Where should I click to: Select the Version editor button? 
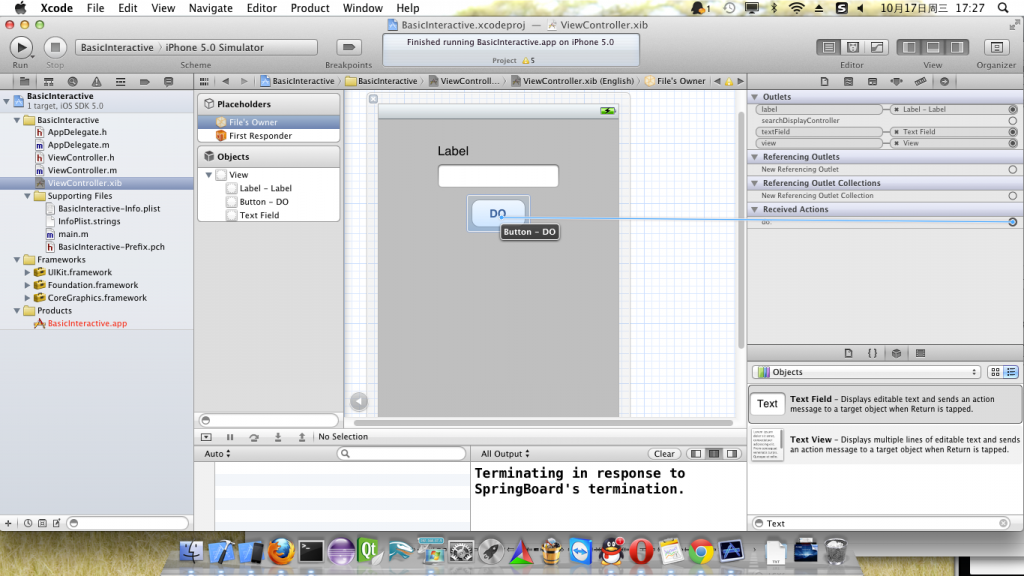877,47
